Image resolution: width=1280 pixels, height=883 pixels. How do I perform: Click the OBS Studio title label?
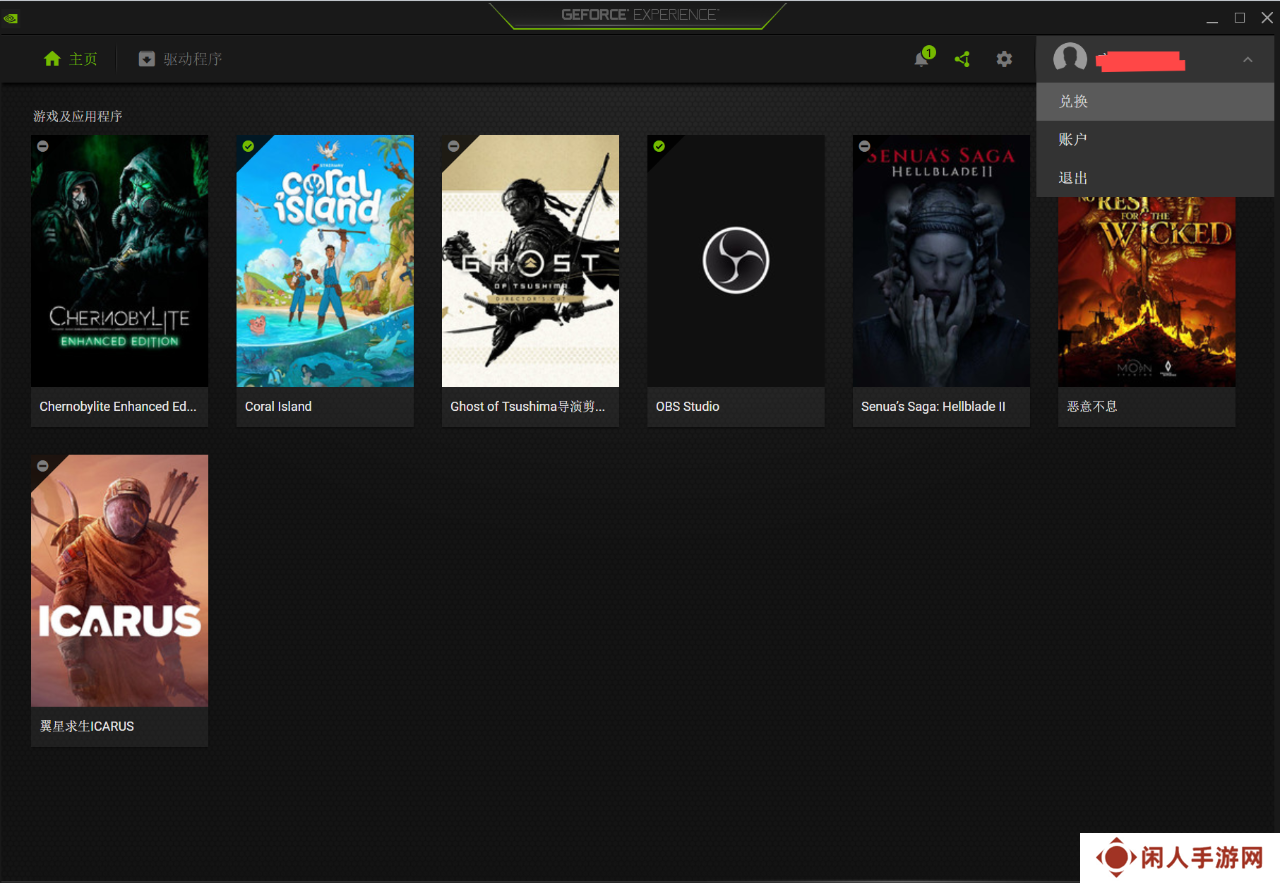pos(687,407)
